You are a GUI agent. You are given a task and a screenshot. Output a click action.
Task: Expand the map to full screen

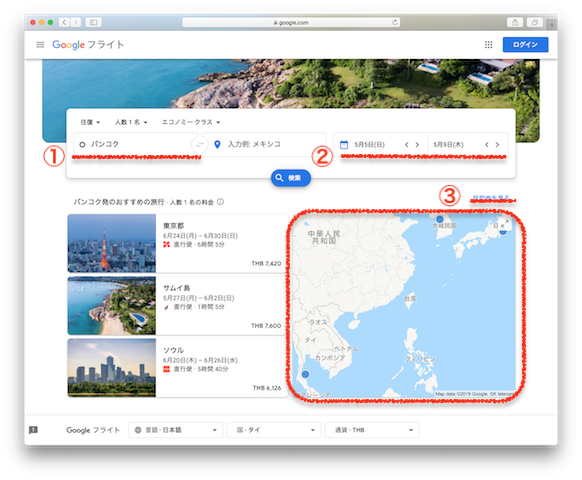[x=505, y=224]
